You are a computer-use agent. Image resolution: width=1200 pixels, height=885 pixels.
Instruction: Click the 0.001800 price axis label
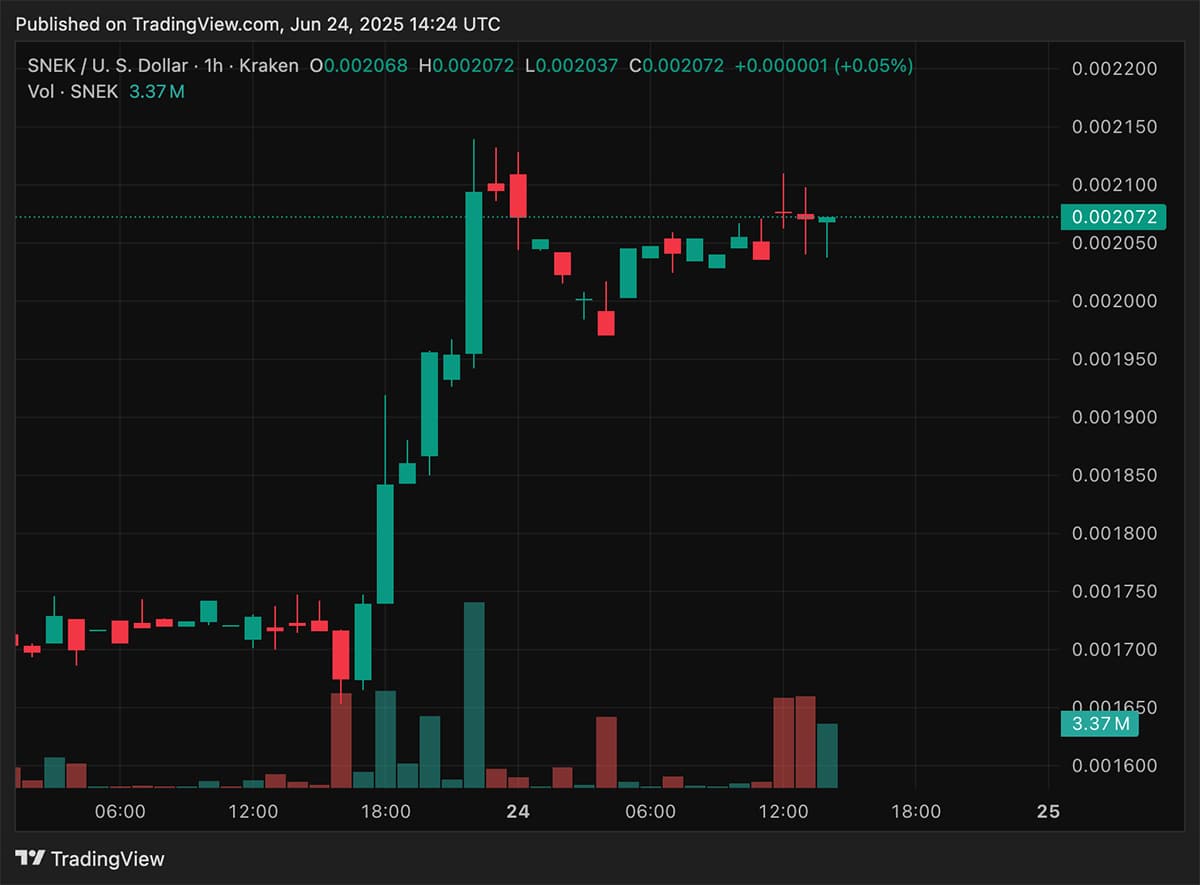tap(1114, 533)
